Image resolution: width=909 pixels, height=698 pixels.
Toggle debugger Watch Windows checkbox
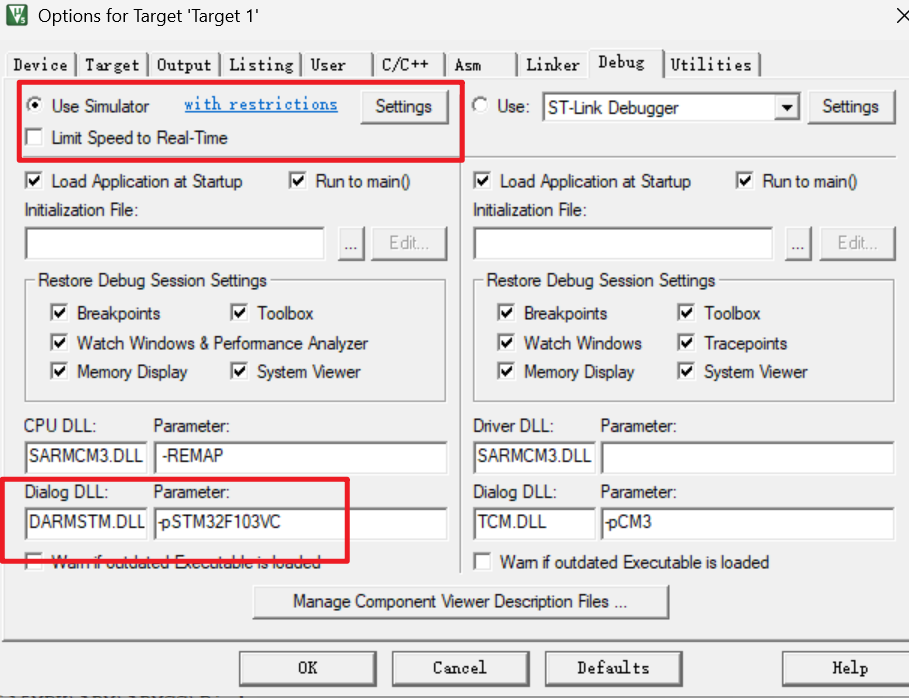click(x=506, y=343)
